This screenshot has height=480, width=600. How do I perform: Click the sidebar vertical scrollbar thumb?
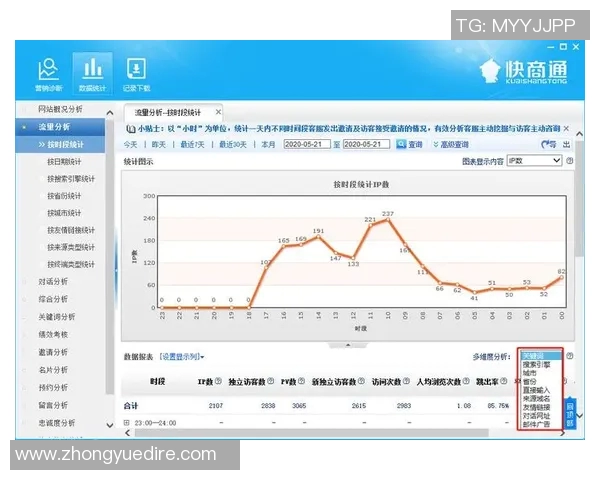pyautogui.click(x=110, y=256)
